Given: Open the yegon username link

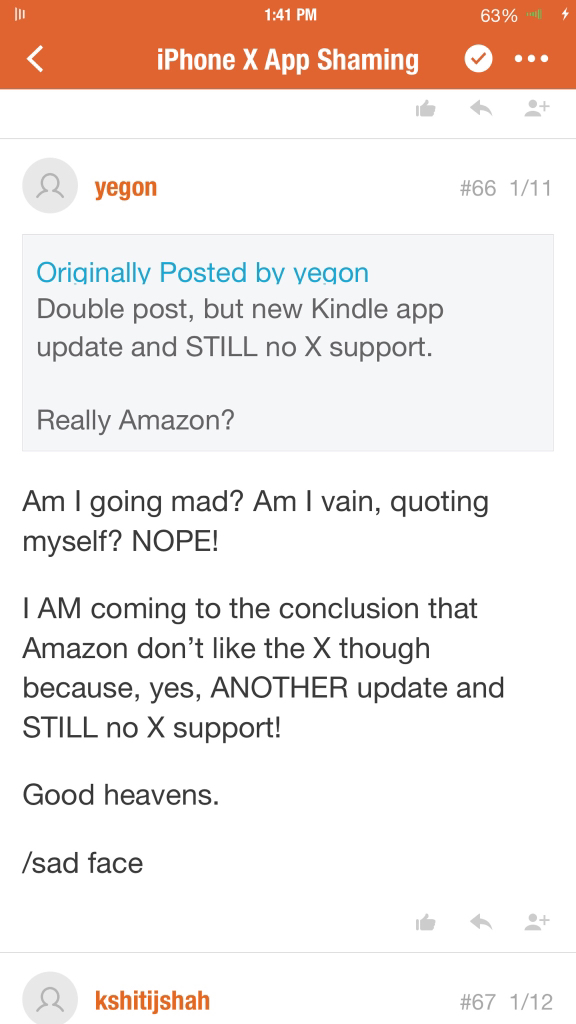Looking at the screenshot, I should pyautogui.click(x=126, y=188).
